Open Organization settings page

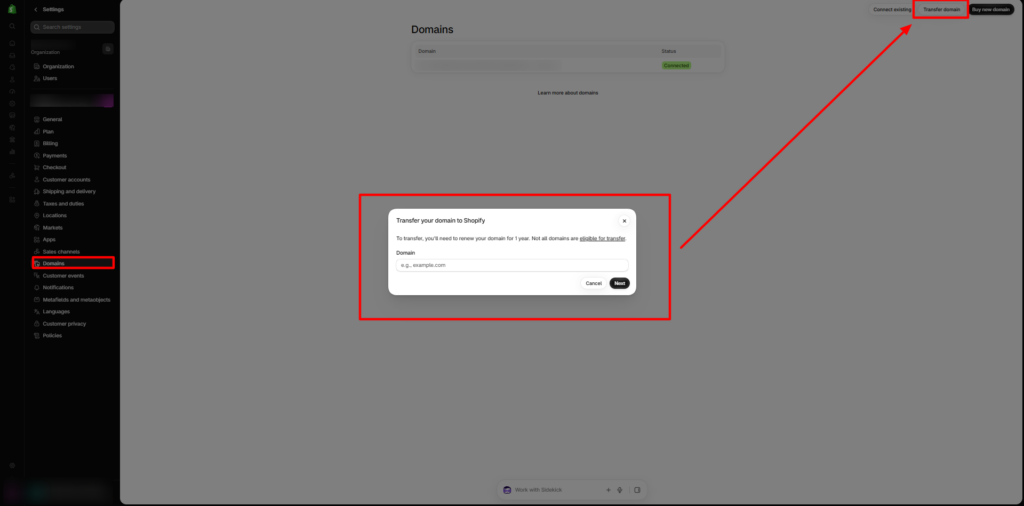[x=58, y=67]
